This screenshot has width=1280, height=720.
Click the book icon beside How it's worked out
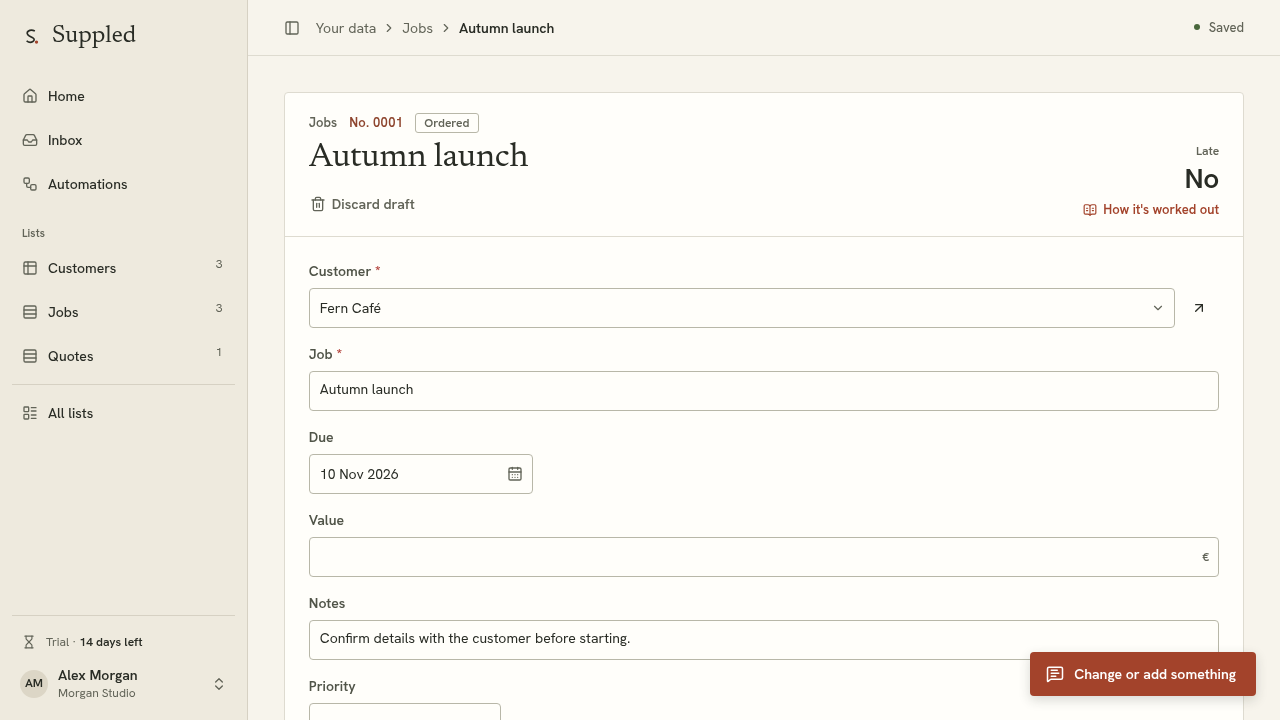[1090, 210]
